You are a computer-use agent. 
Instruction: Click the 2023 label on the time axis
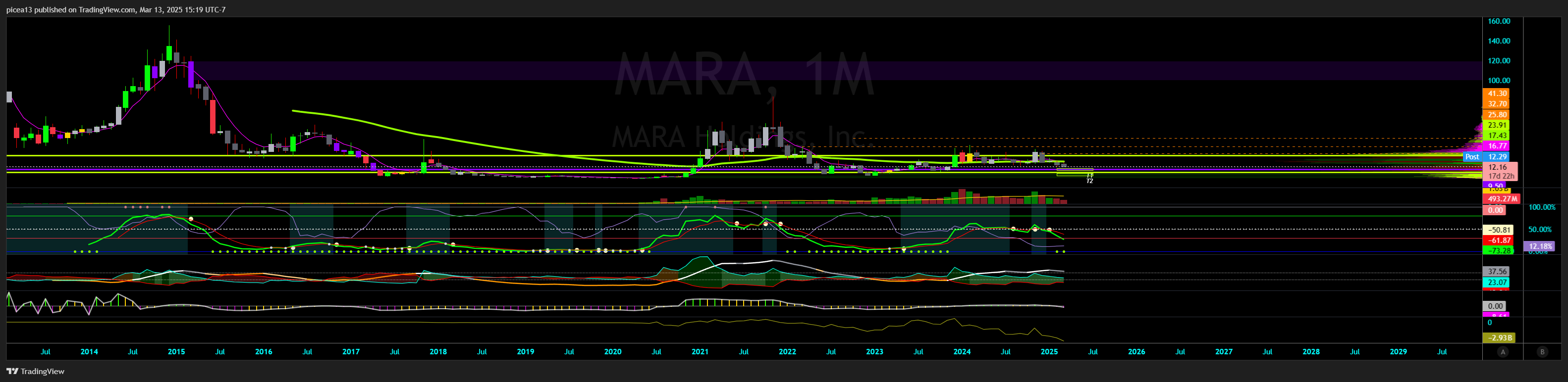[x=875, y=352]
